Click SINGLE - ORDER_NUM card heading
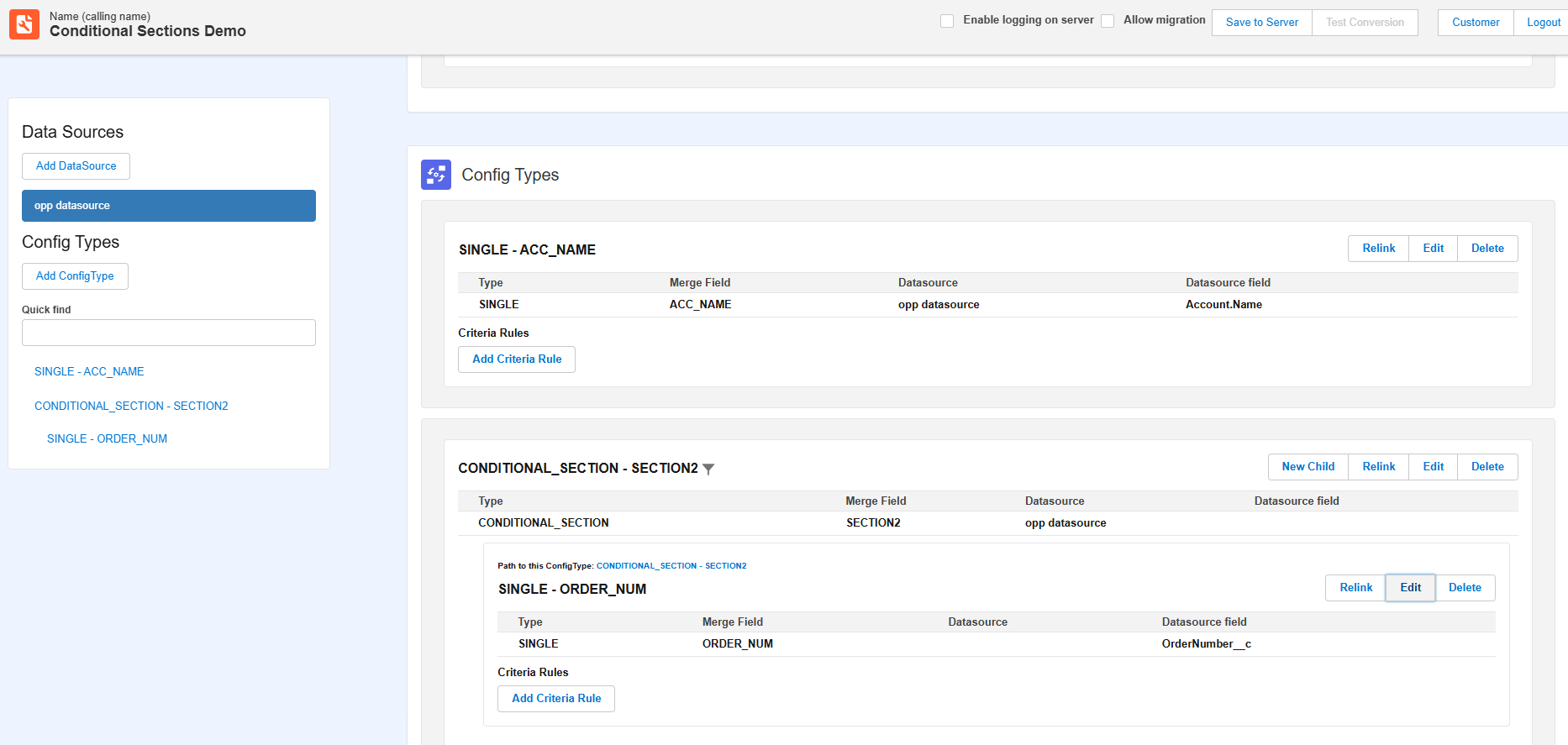Screen dimensions: 1568x745 coord(572,590)
